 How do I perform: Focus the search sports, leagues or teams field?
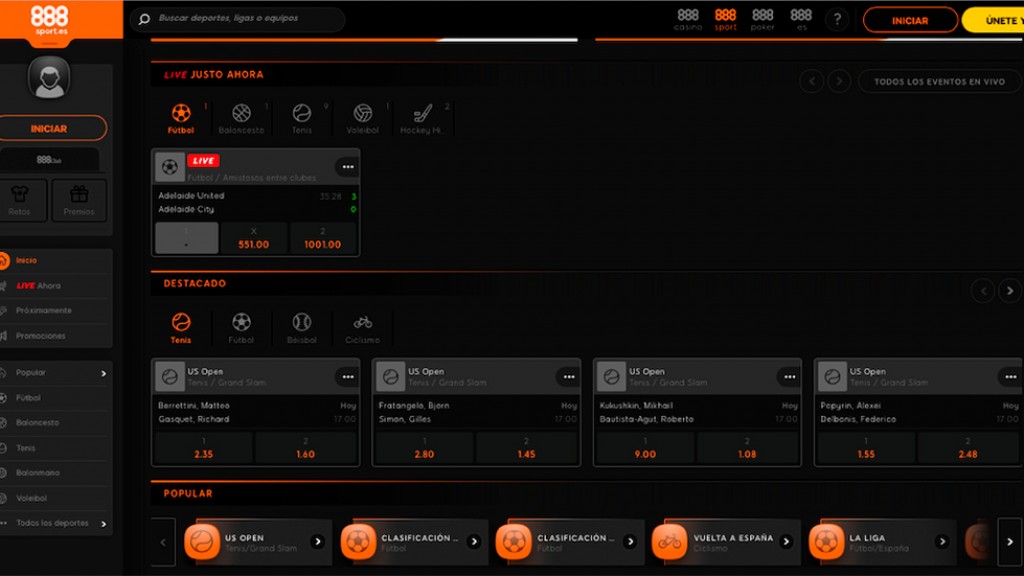pyautogui.click(x=238, y=19)
